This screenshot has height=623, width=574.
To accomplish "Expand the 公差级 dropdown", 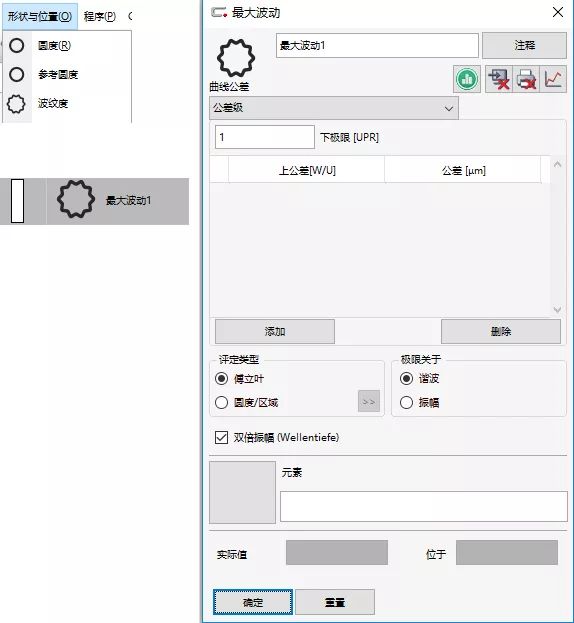I will point(334,108).
